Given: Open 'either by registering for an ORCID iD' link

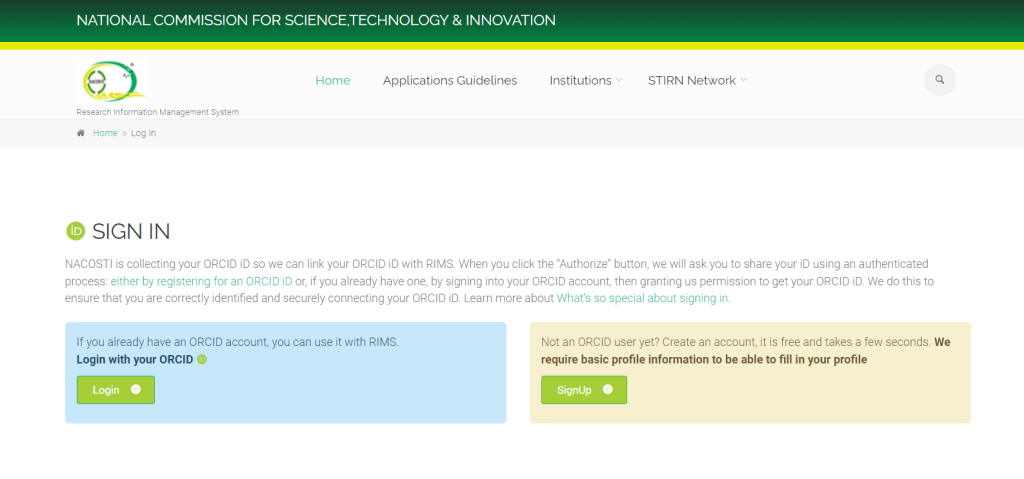Looking at the screenshot, I should [201, 282].
